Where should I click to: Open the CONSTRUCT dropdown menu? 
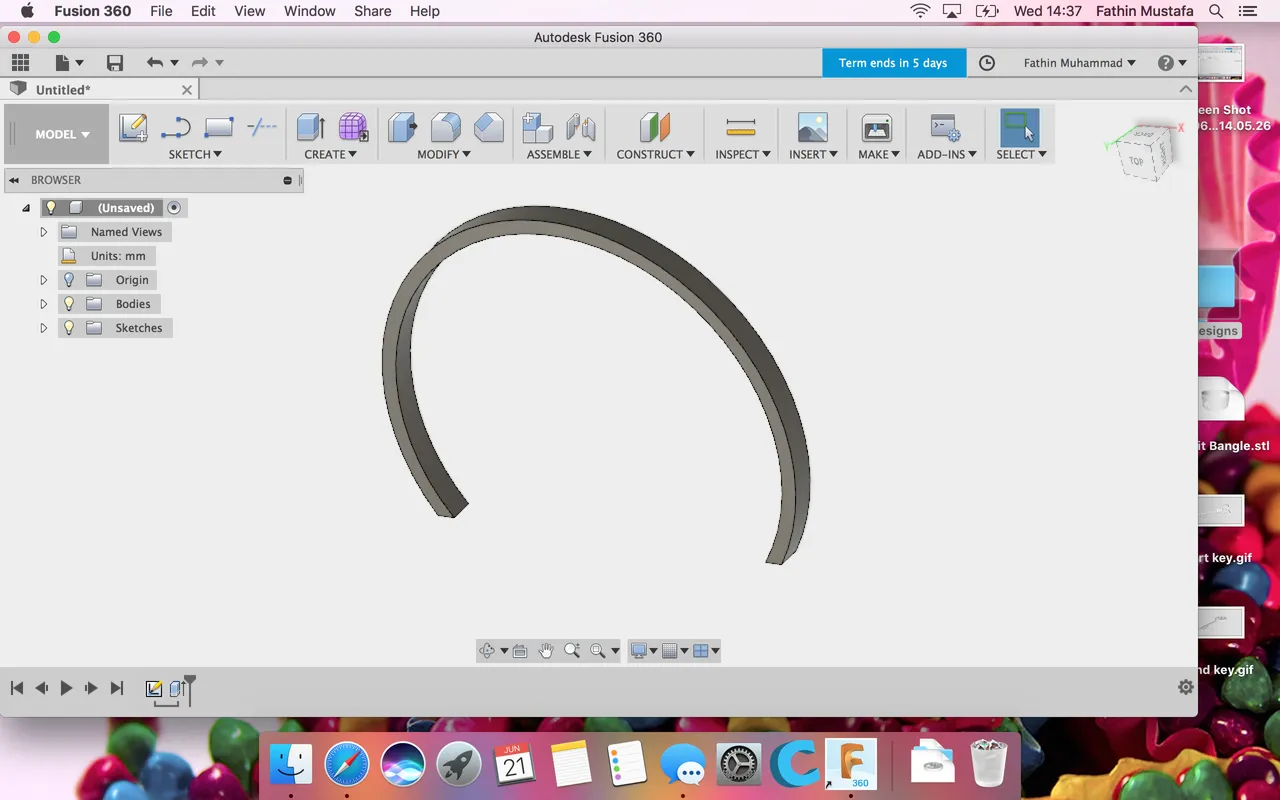point(656,154)
